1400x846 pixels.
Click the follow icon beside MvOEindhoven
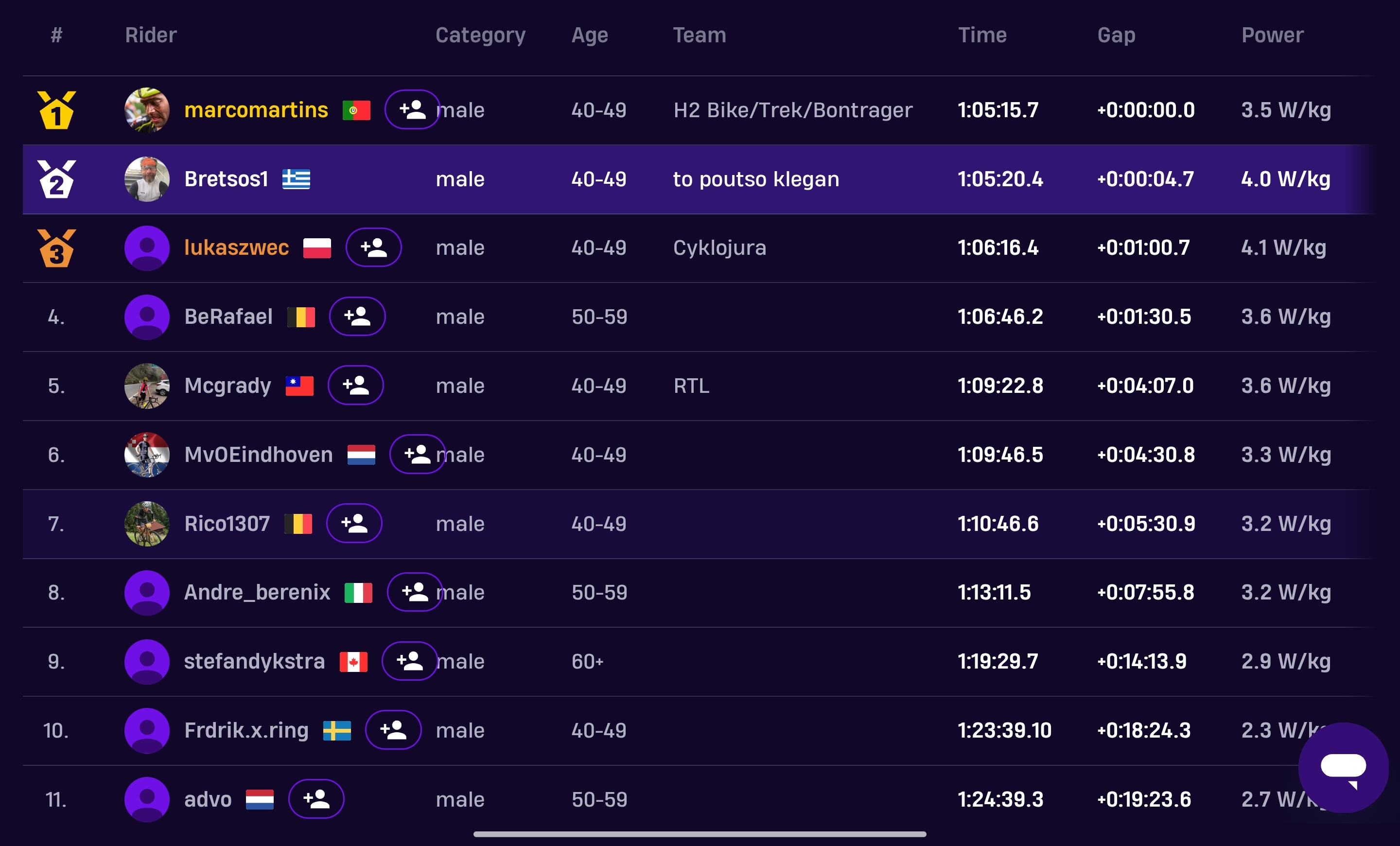point(417,454)
